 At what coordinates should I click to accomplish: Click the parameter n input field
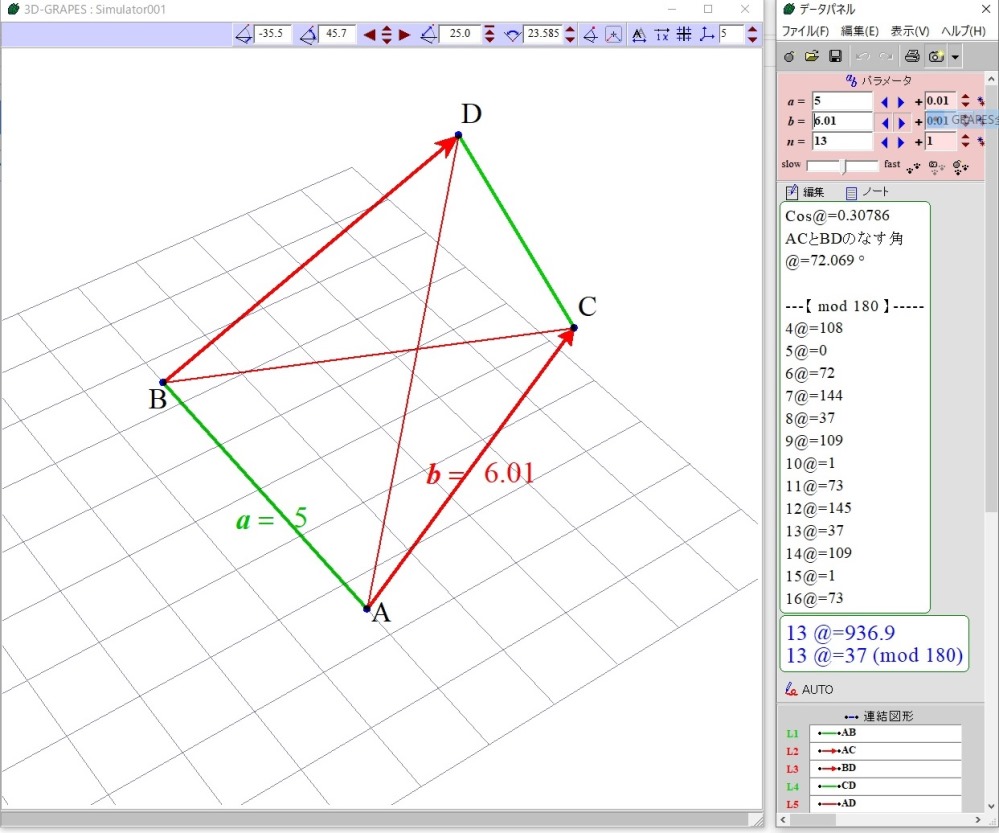click(842, 141)
